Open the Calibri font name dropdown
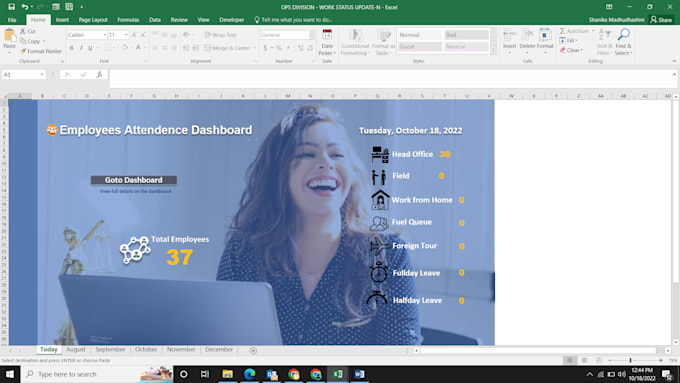Screen dimensions: 680x383 (105, 35)
